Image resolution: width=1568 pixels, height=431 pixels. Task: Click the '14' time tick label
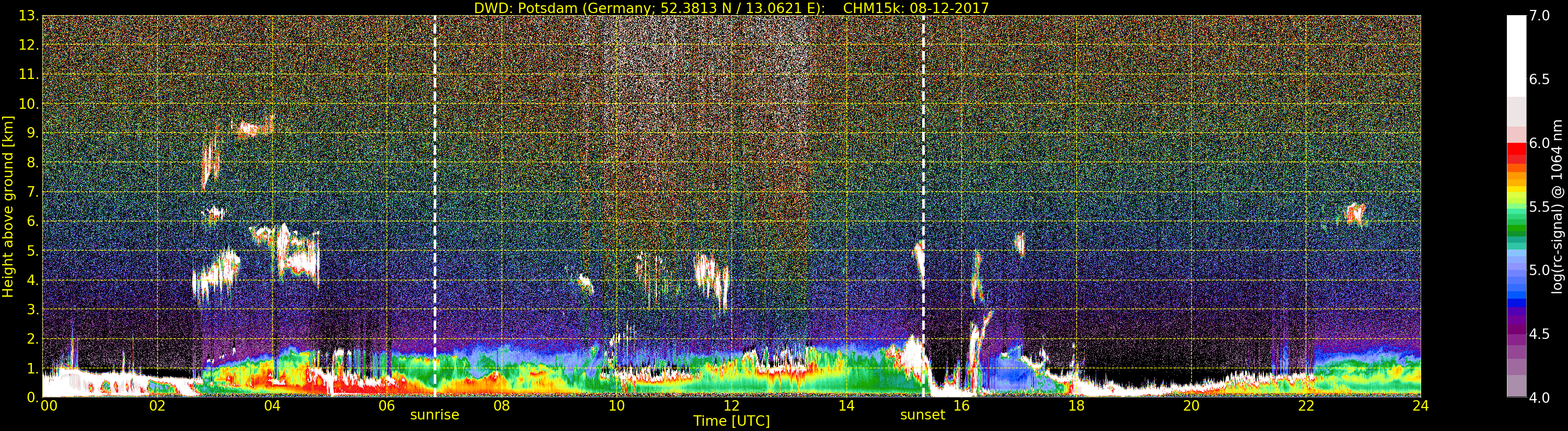[x=846, y=406]
